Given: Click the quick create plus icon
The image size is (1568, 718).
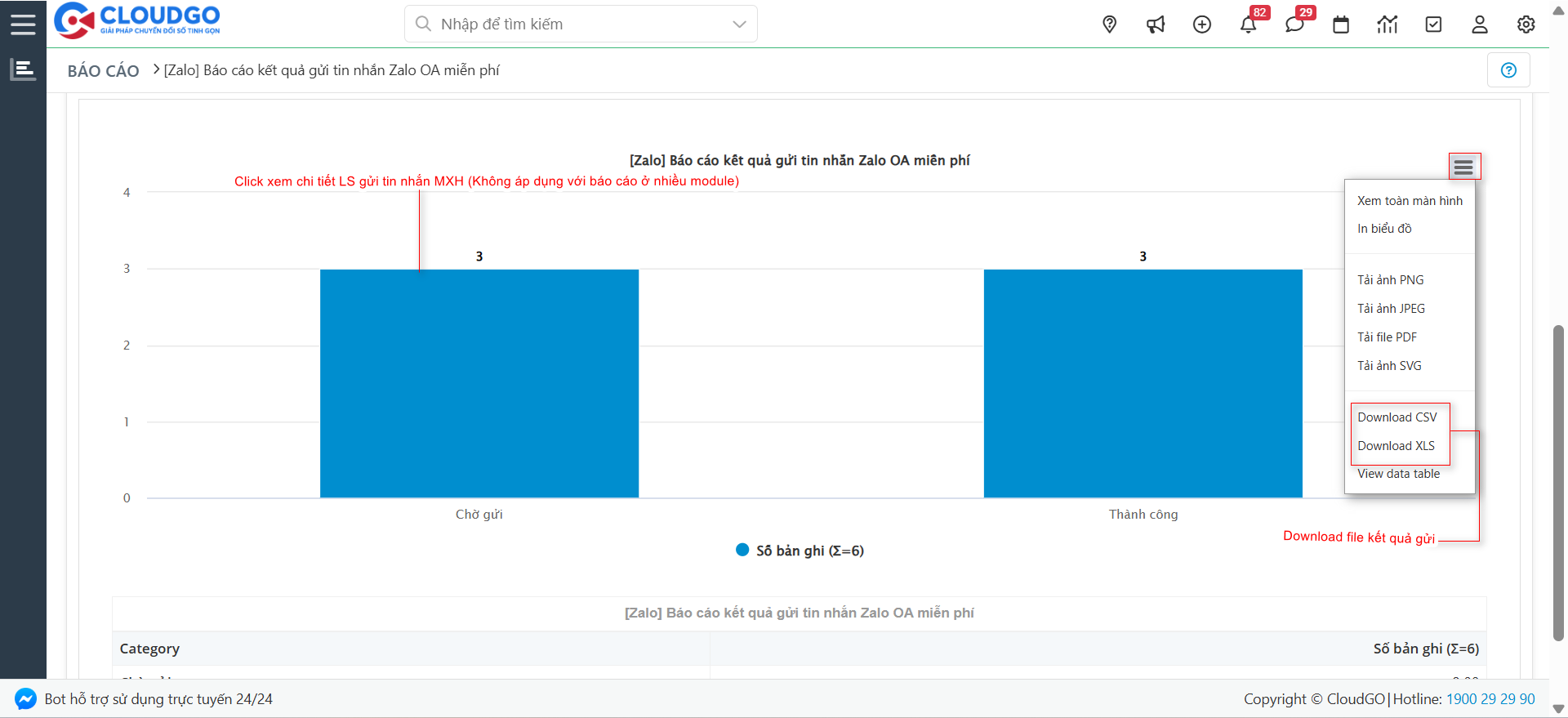Looking at the screenshot, I should tap(1202, 25).
